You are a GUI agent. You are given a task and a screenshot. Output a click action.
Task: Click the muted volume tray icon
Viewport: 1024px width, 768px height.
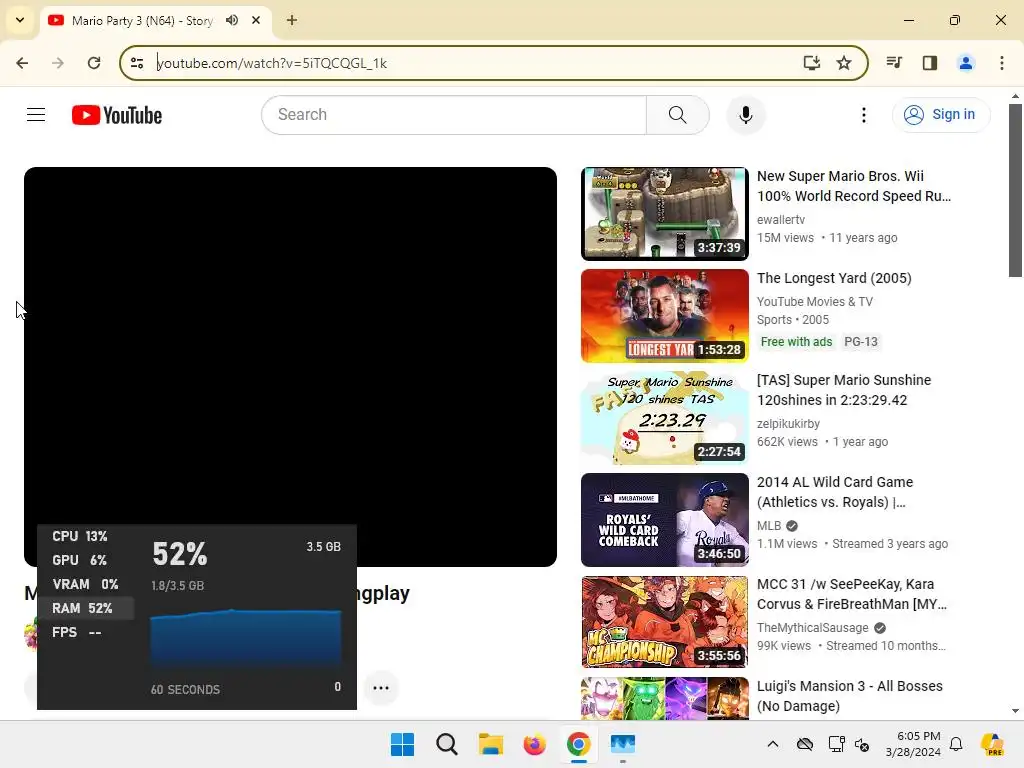pyautogui.click(x=862, y=744)
